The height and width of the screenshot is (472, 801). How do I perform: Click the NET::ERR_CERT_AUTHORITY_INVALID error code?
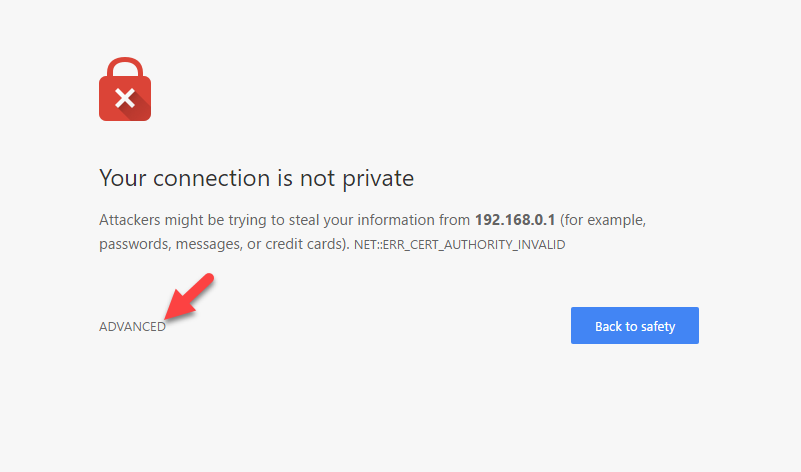tap(460, 244)
